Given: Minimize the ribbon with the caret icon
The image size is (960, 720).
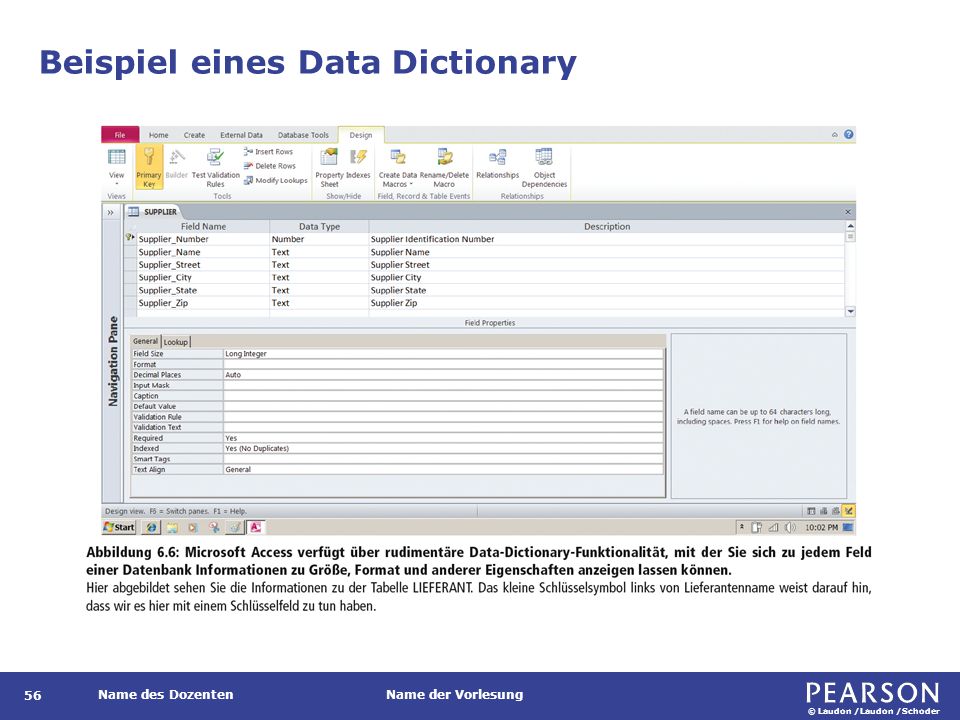Looking at the screenshot, I should (x=834, y=135).
